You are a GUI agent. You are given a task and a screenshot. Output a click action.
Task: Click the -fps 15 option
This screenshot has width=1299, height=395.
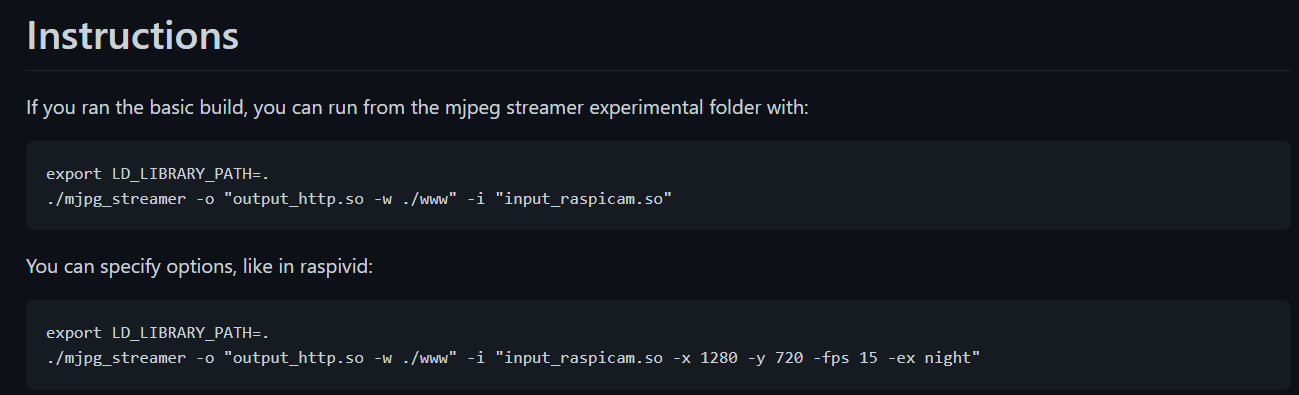[x=846, y=357]
